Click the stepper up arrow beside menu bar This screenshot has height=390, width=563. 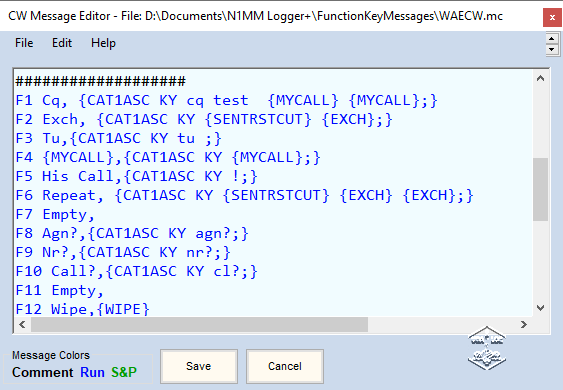(x=552, y=38)
